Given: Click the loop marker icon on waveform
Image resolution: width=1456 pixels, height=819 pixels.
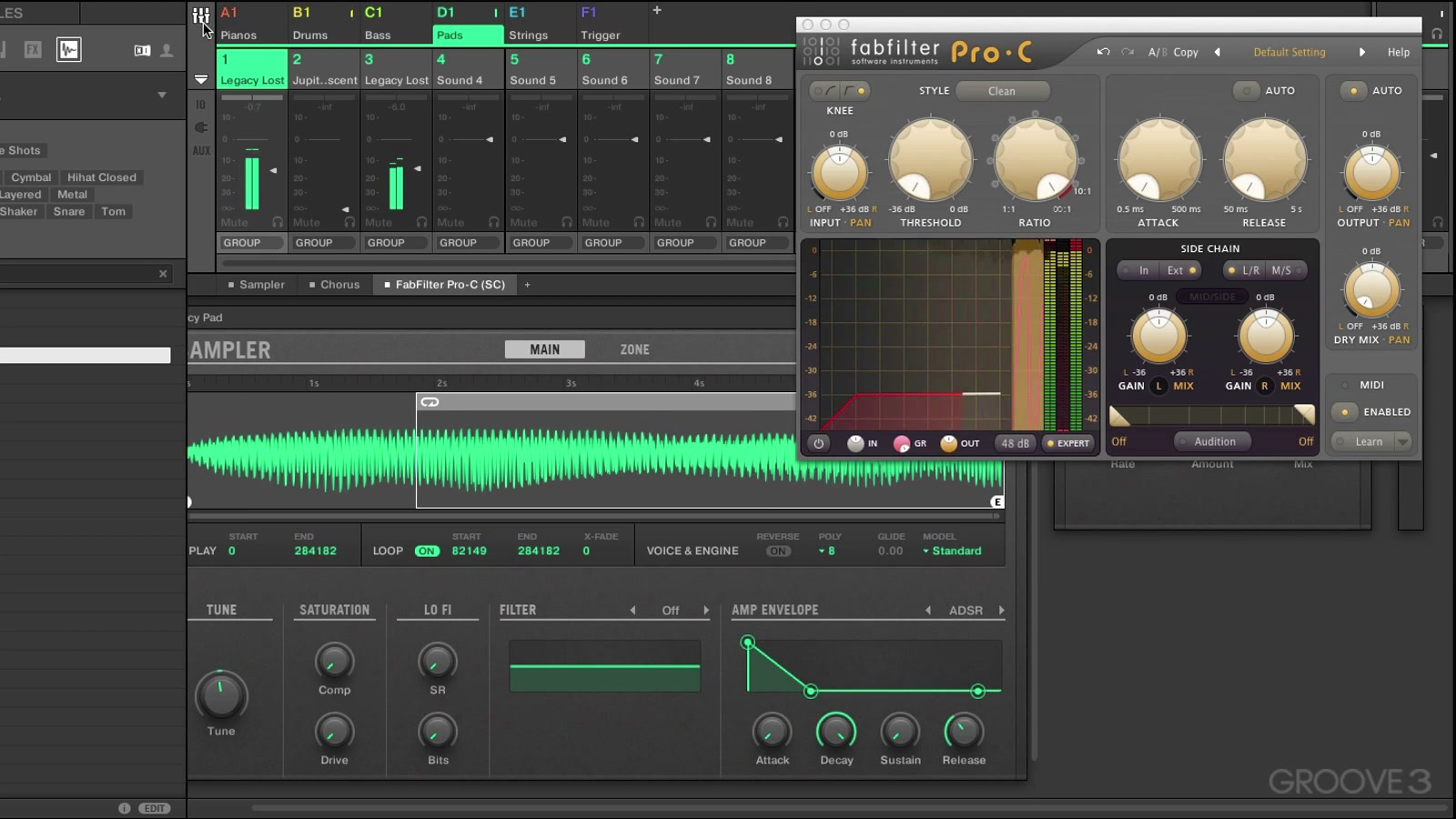Looking at the screenshot, I should click(430, 401).
